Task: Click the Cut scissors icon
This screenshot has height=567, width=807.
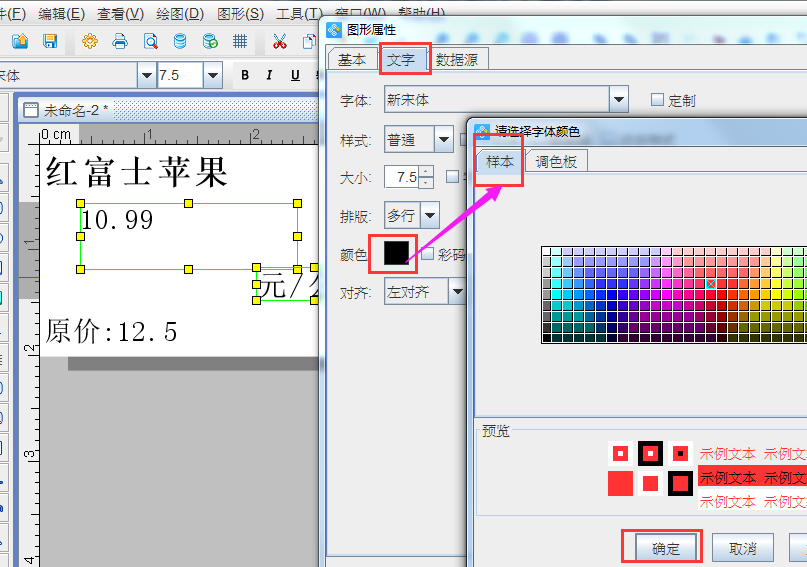Action: 280,41
